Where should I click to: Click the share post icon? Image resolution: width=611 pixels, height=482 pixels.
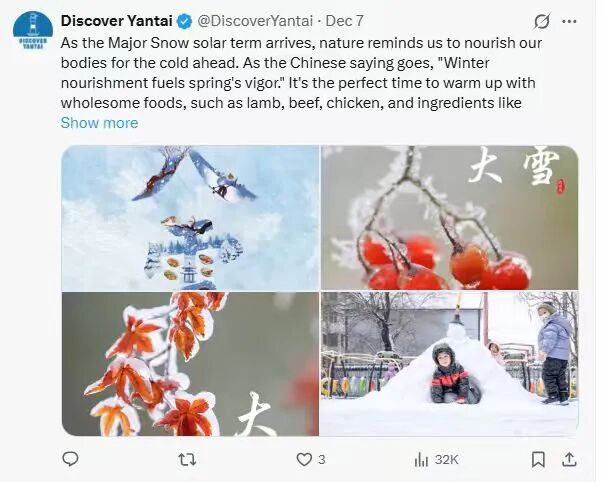point(569,459)
